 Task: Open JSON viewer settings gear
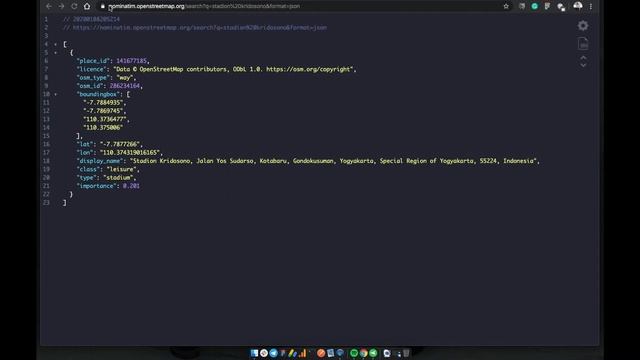point(583,26)
